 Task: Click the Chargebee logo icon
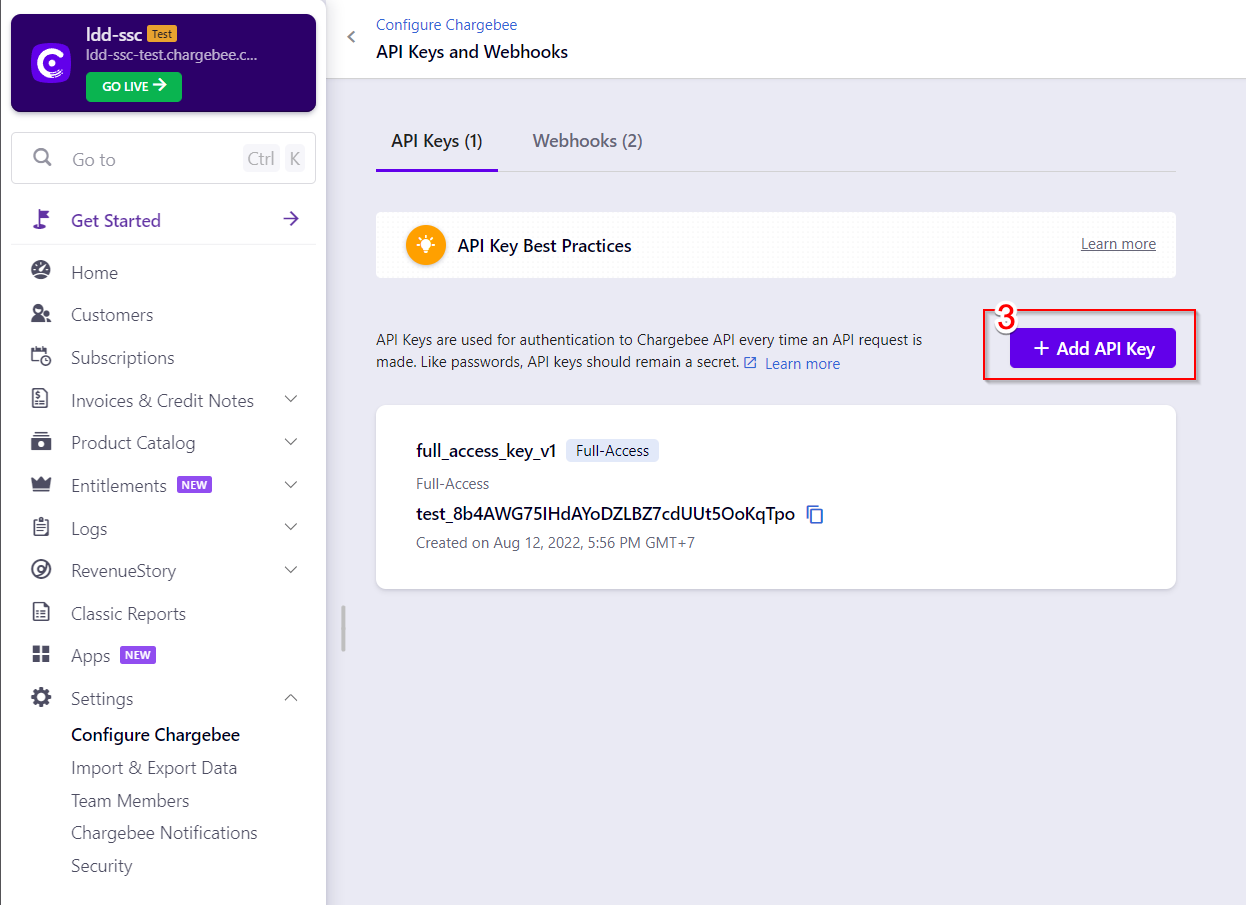point(51,63)
